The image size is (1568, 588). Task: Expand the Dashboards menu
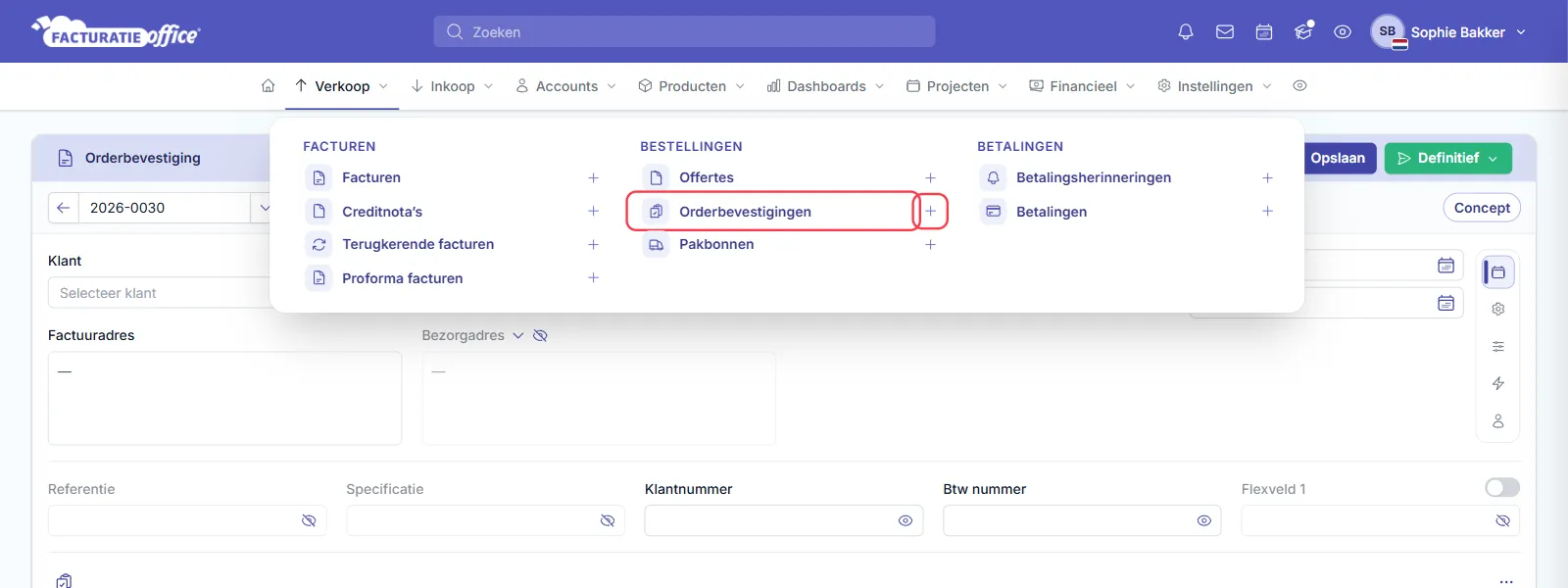pos(826,86)
